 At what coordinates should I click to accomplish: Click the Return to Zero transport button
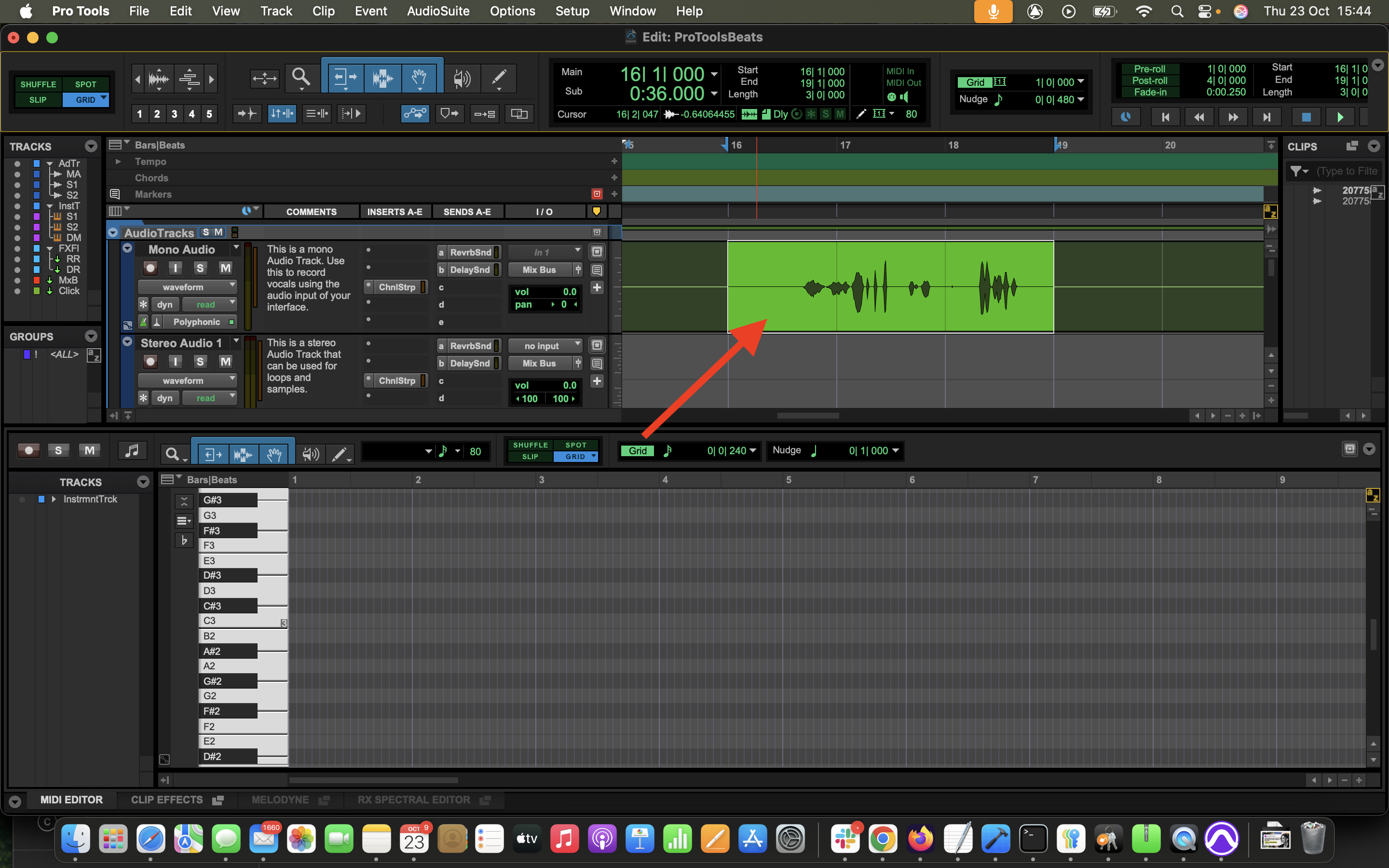1165,117
